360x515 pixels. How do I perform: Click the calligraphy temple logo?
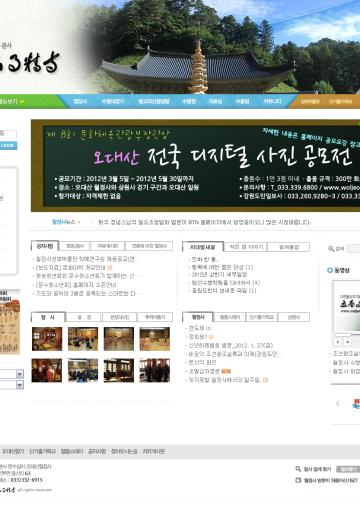click(x=30, y=63)
